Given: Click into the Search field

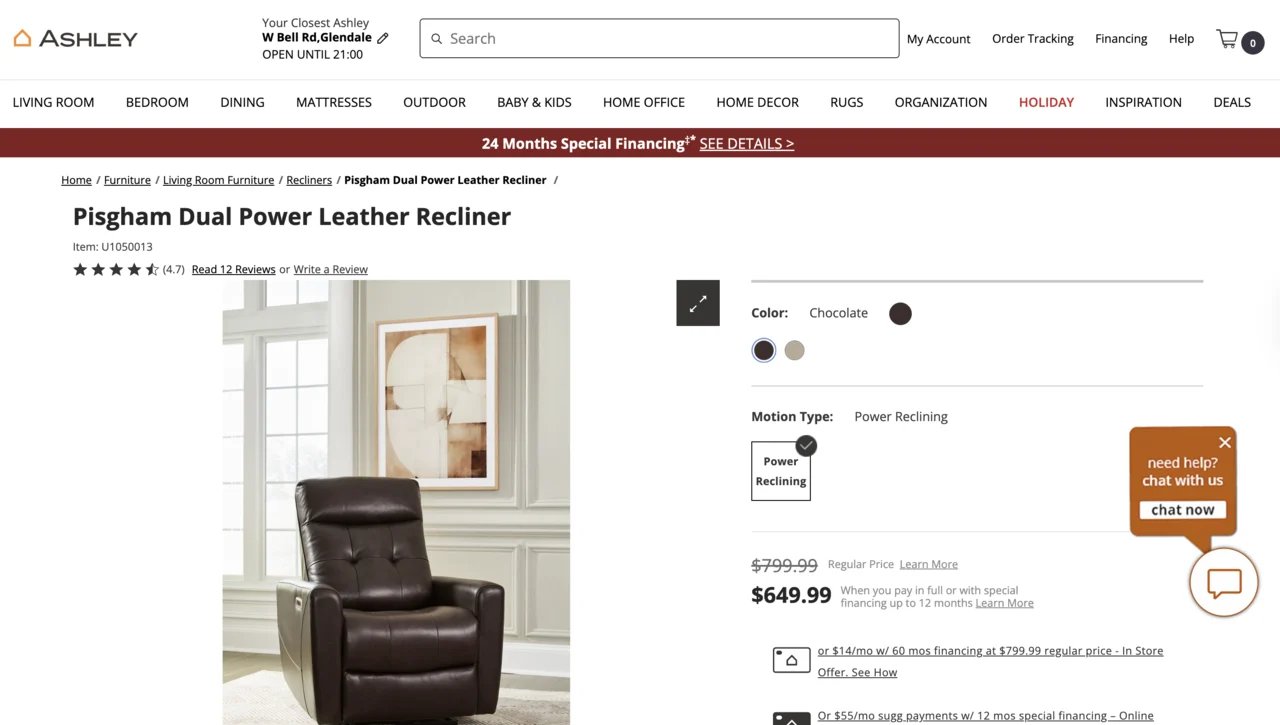Looking at the screenshot, I should pyautogui.click(x=659, y=38).
